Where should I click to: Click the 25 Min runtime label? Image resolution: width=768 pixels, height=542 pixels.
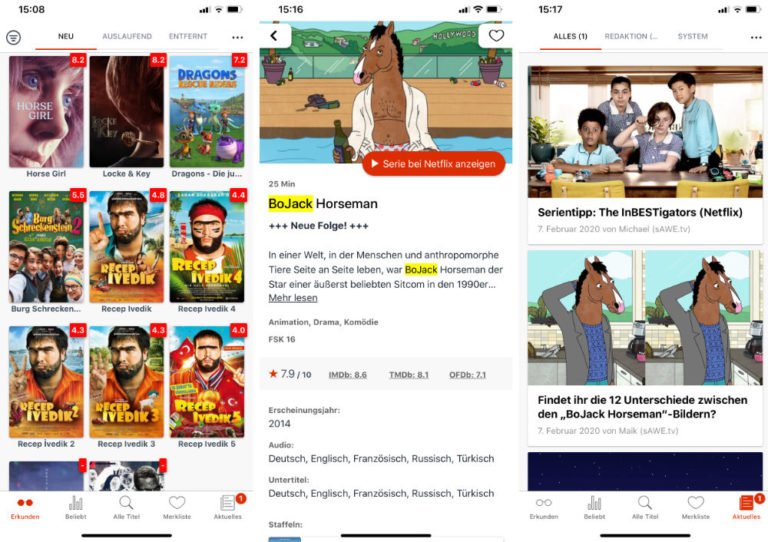tap(282, 184)
